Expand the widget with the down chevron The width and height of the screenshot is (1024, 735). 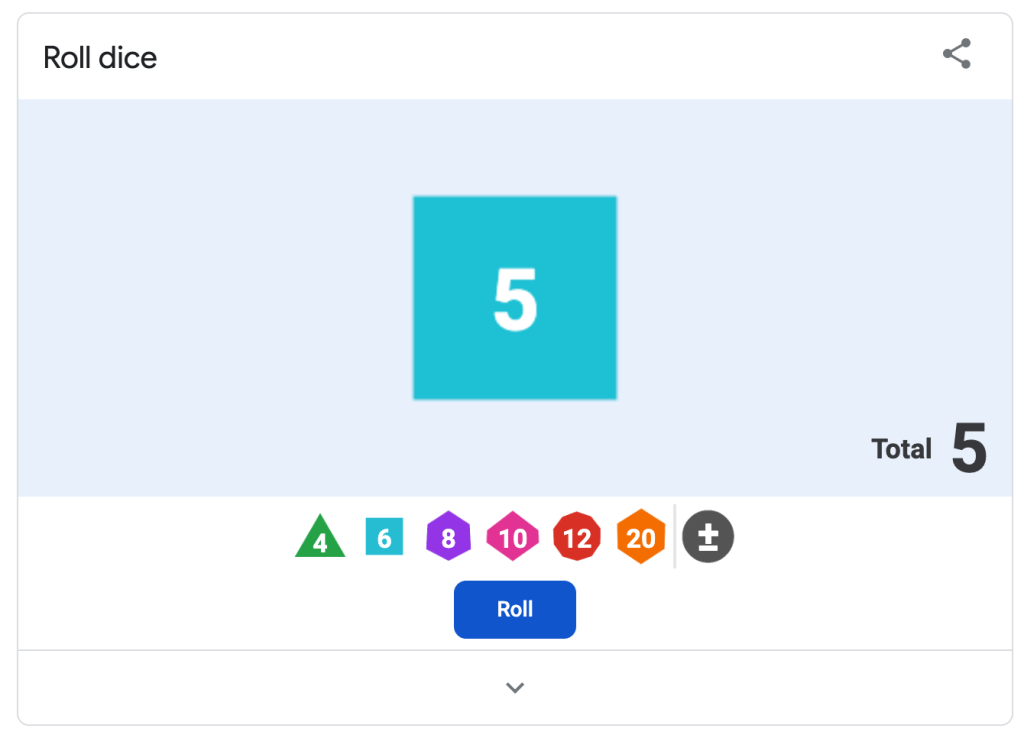[x=514, y=688]
